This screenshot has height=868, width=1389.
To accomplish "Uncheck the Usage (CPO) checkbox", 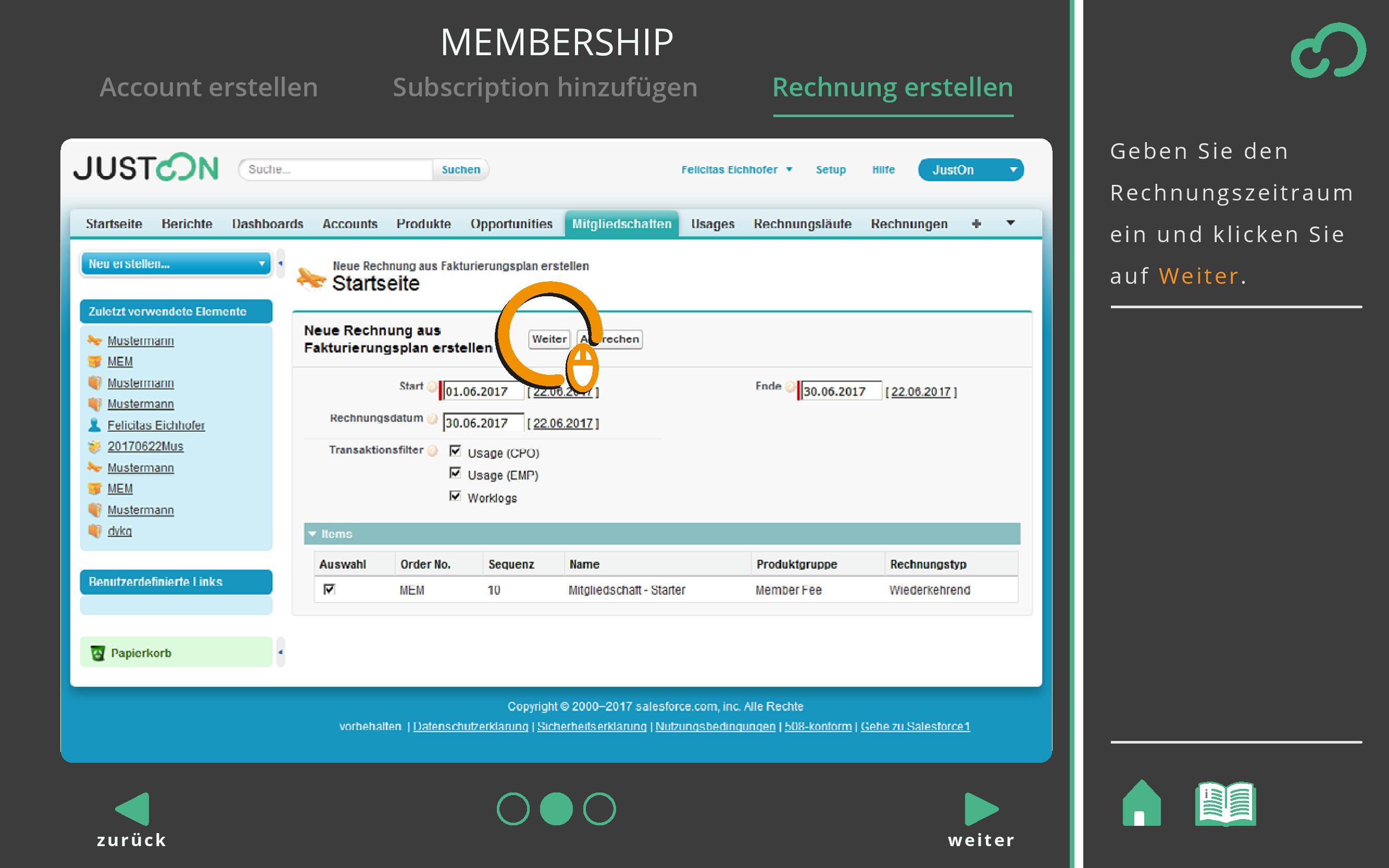I will click(455, 451).
